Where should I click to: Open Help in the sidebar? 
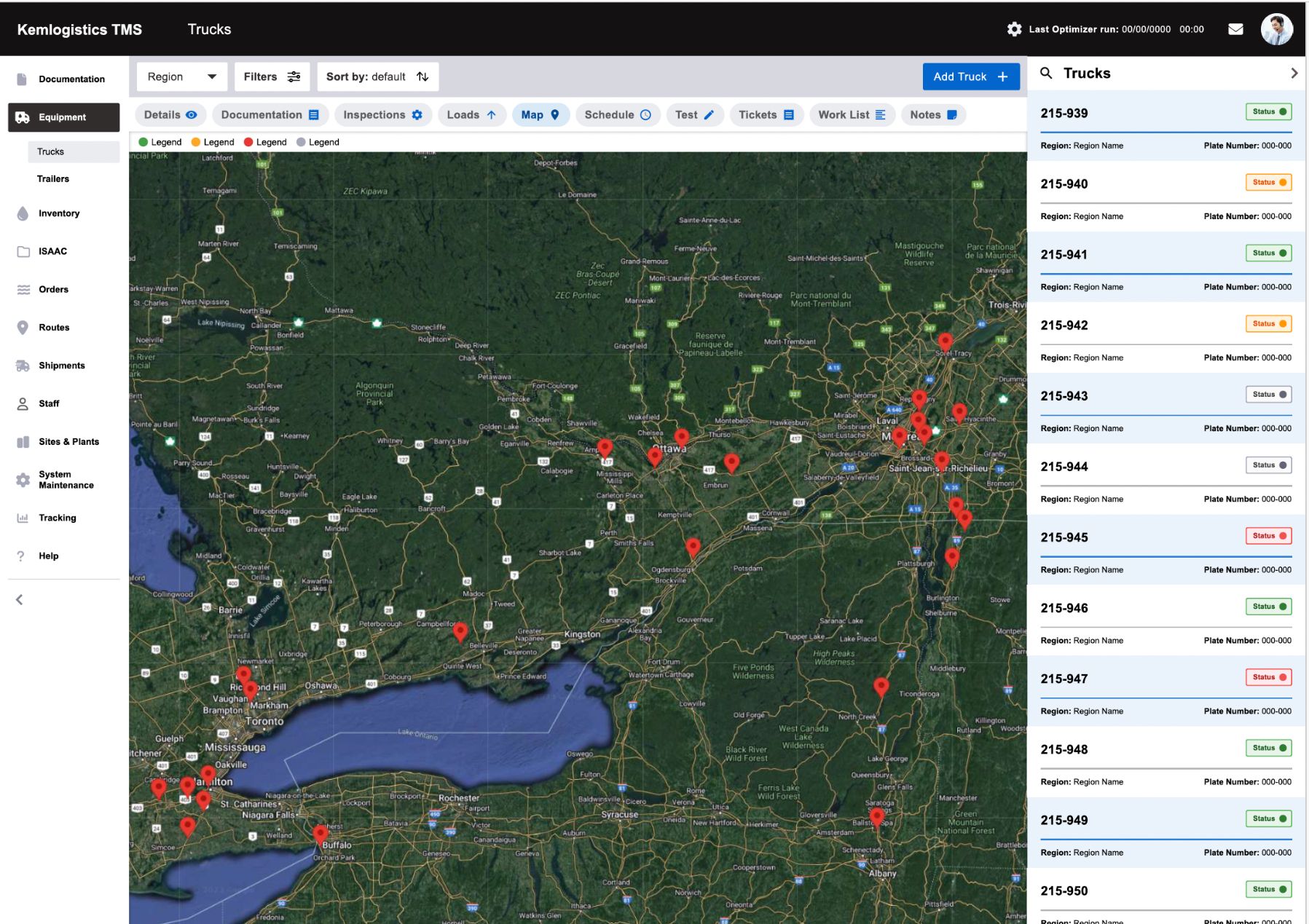tap(63, 556)
